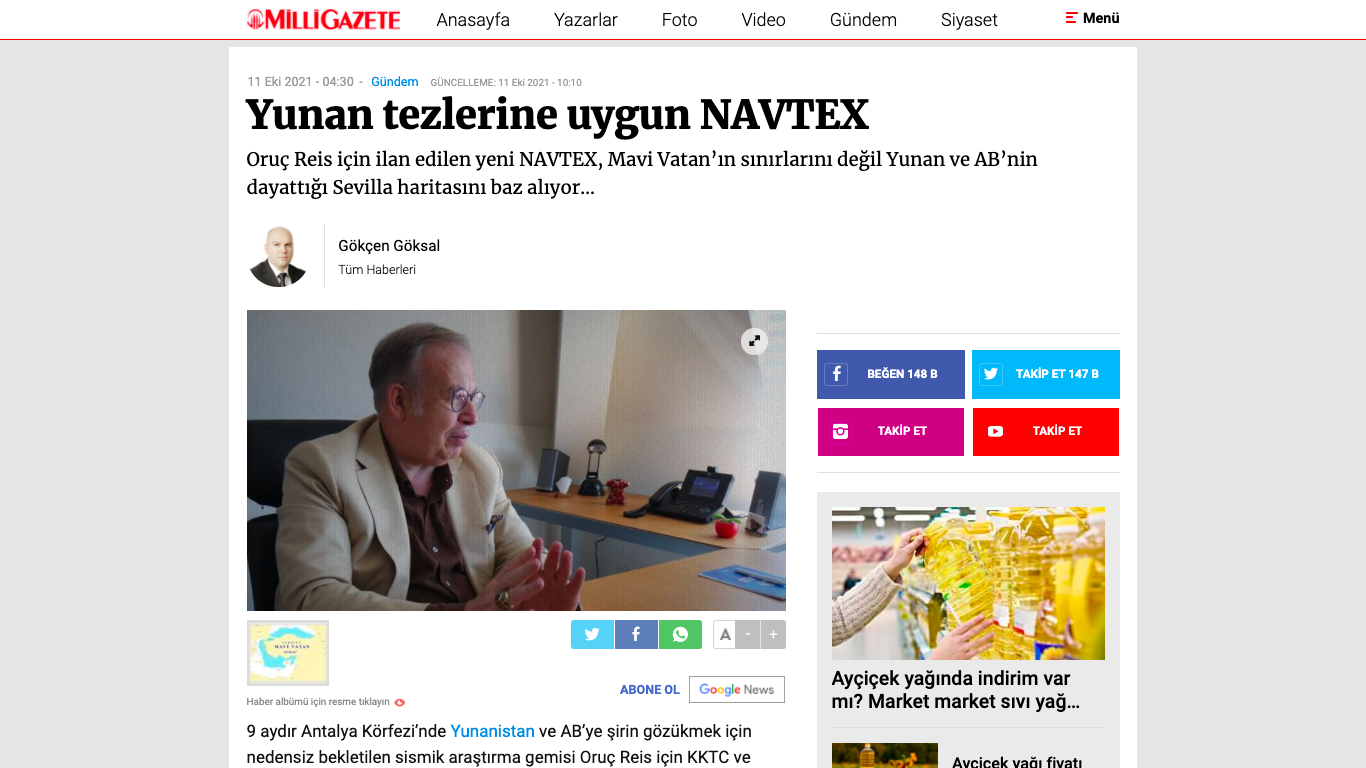Follow on YouTube TAKİP ET button
Image resolution: width=1366 pixels, height=768 pixels.
tap(1046, 431)
